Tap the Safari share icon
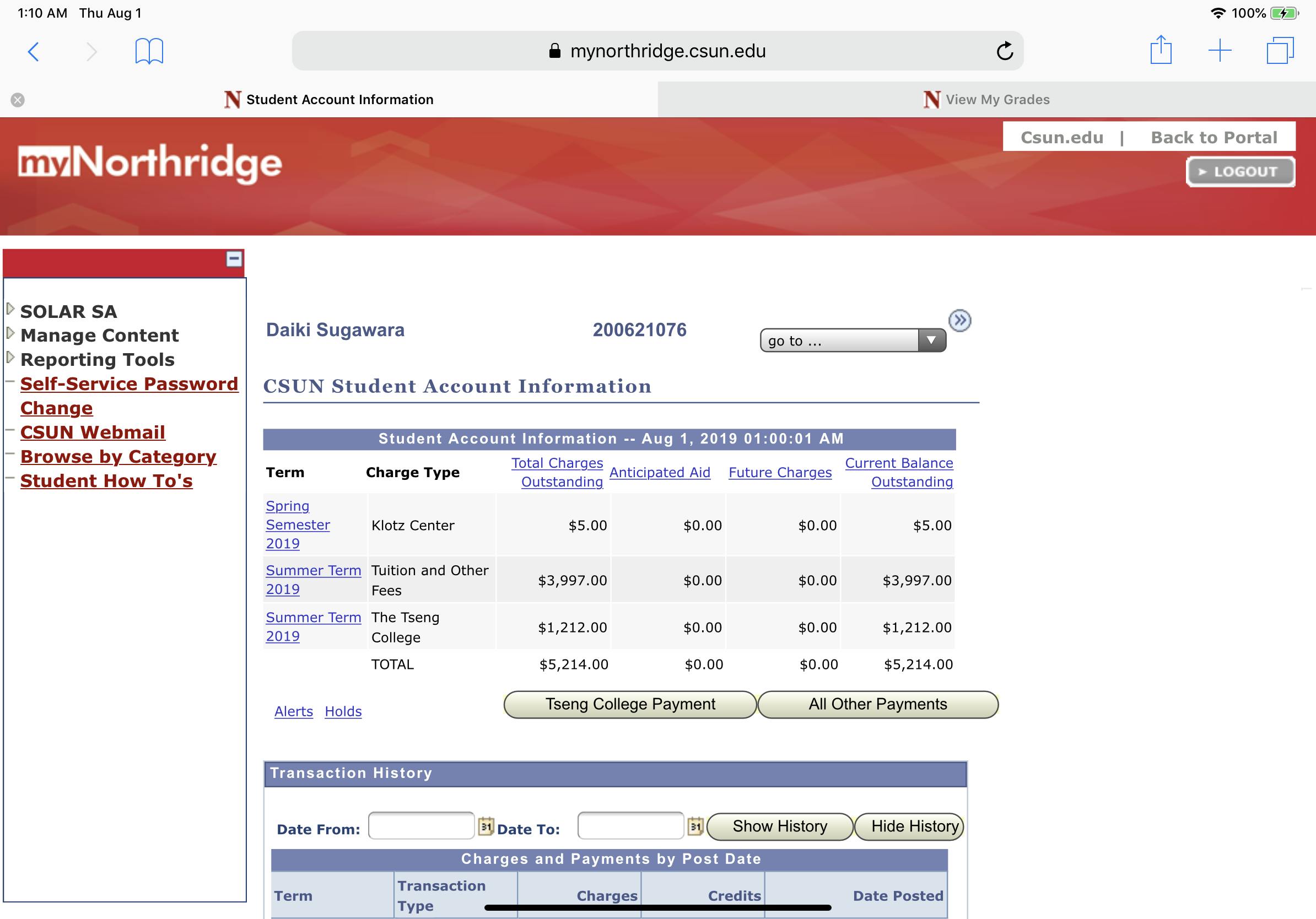The width and height of the screenshot is (1316, 919). tap(1161, 51)
